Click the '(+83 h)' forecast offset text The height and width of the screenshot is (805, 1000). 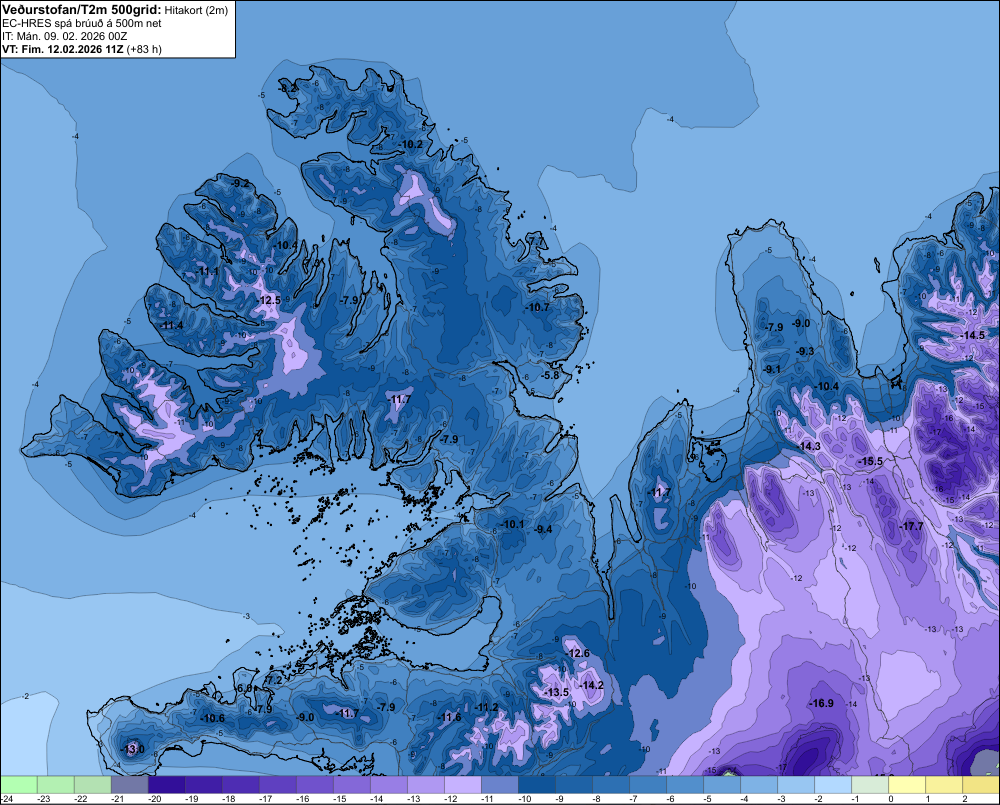click(144, 49)
